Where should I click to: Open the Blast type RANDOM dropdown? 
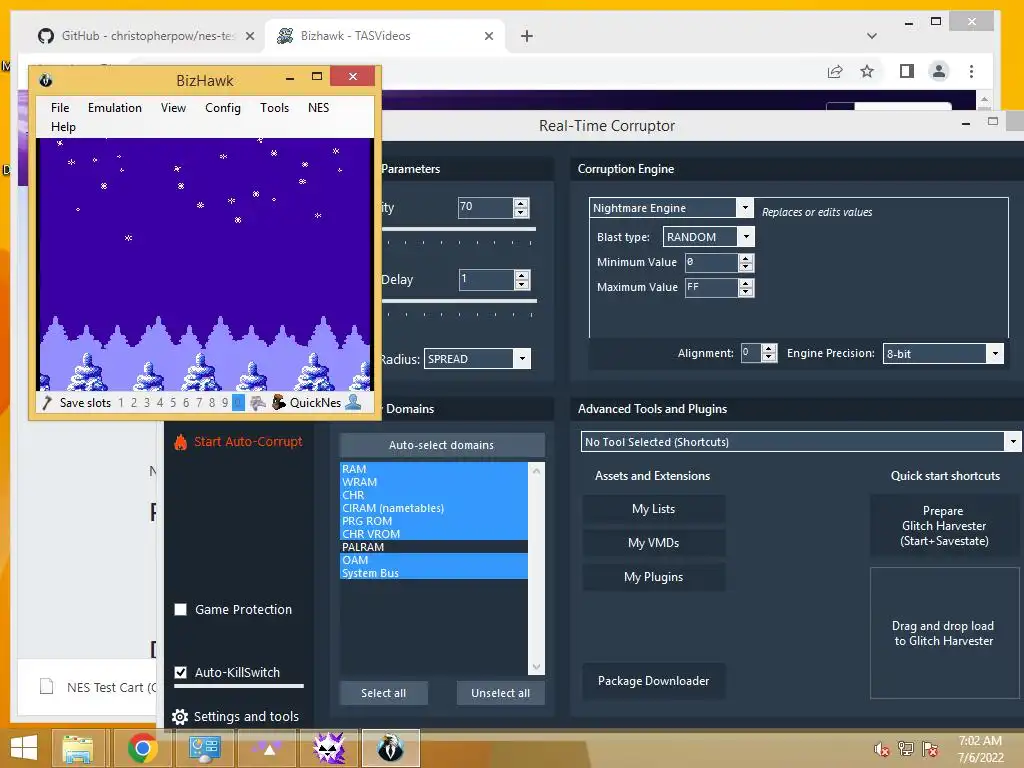(x=746, y=236)
